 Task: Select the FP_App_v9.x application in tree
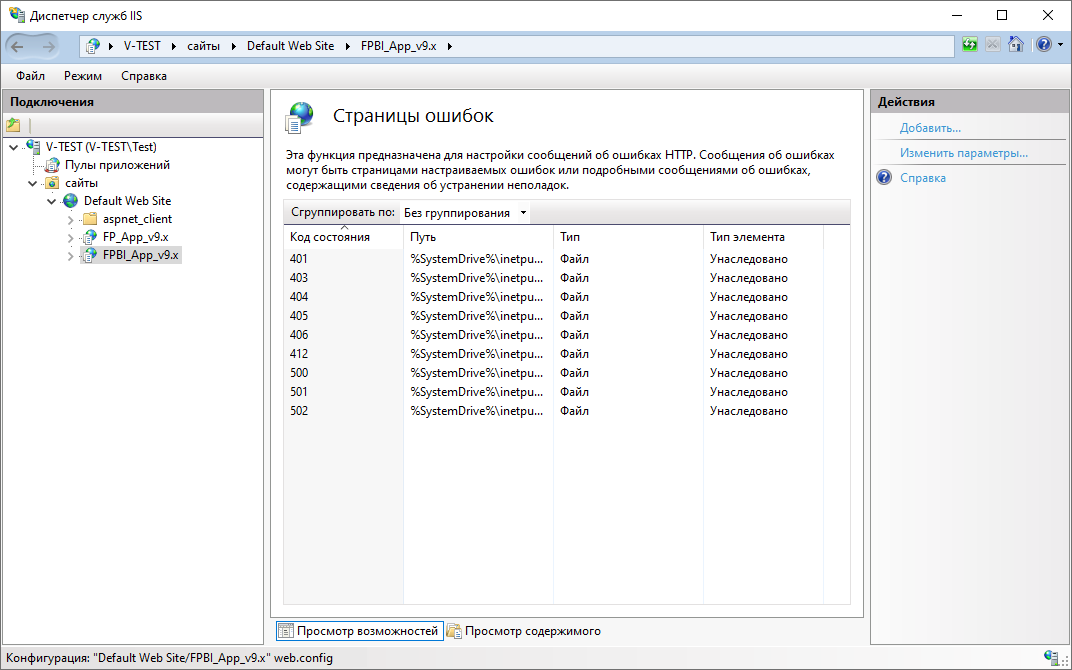tap(135, 237)
